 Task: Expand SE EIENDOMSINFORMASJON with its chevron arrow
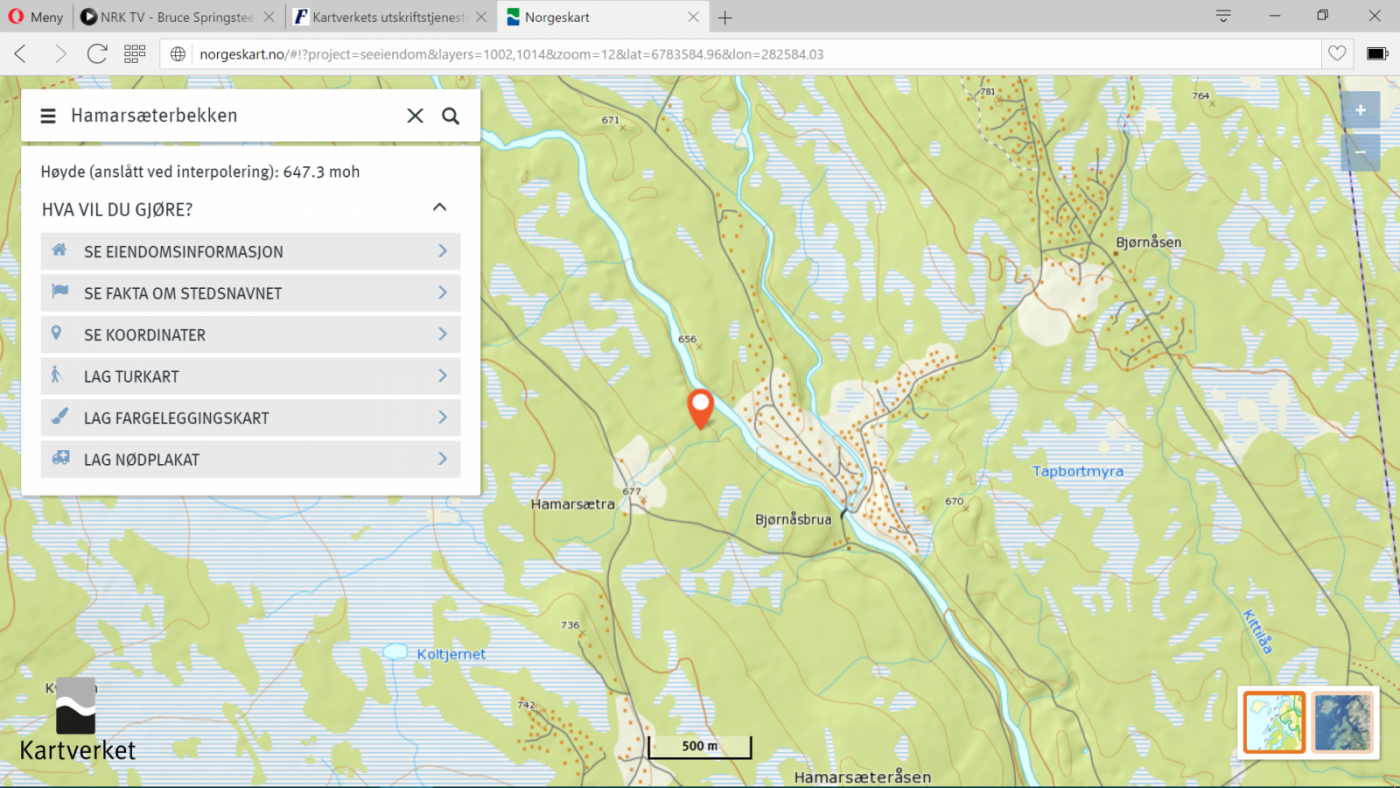click(442, 251)
